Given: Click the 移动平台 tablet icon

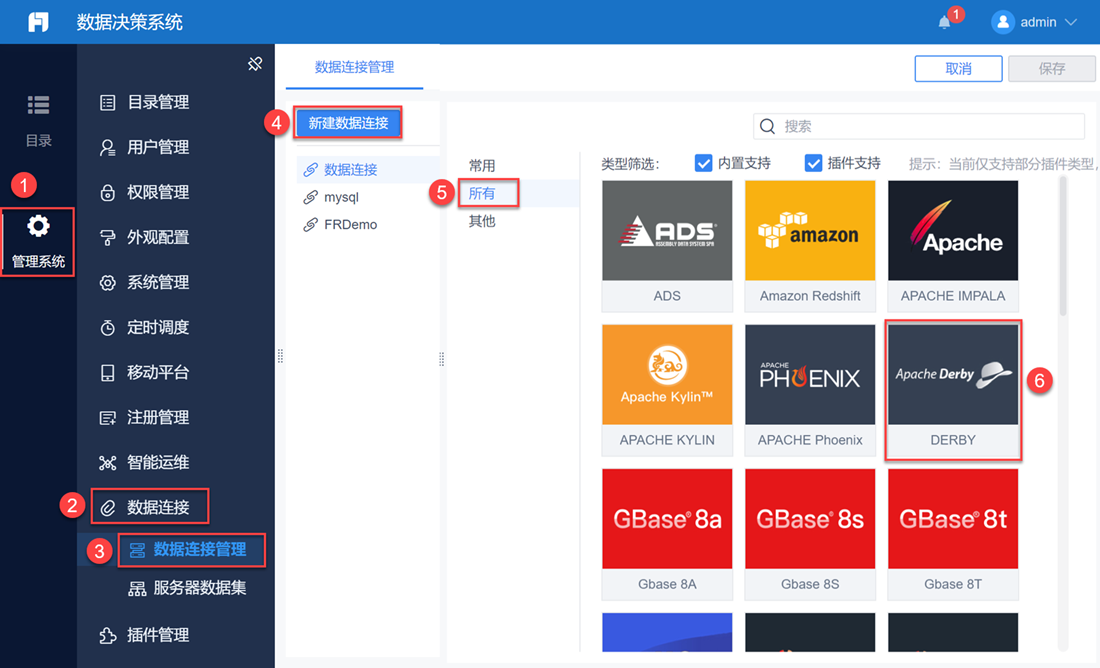Looking at the screenshot, I should pyautogui.click(x=107, y=373).
